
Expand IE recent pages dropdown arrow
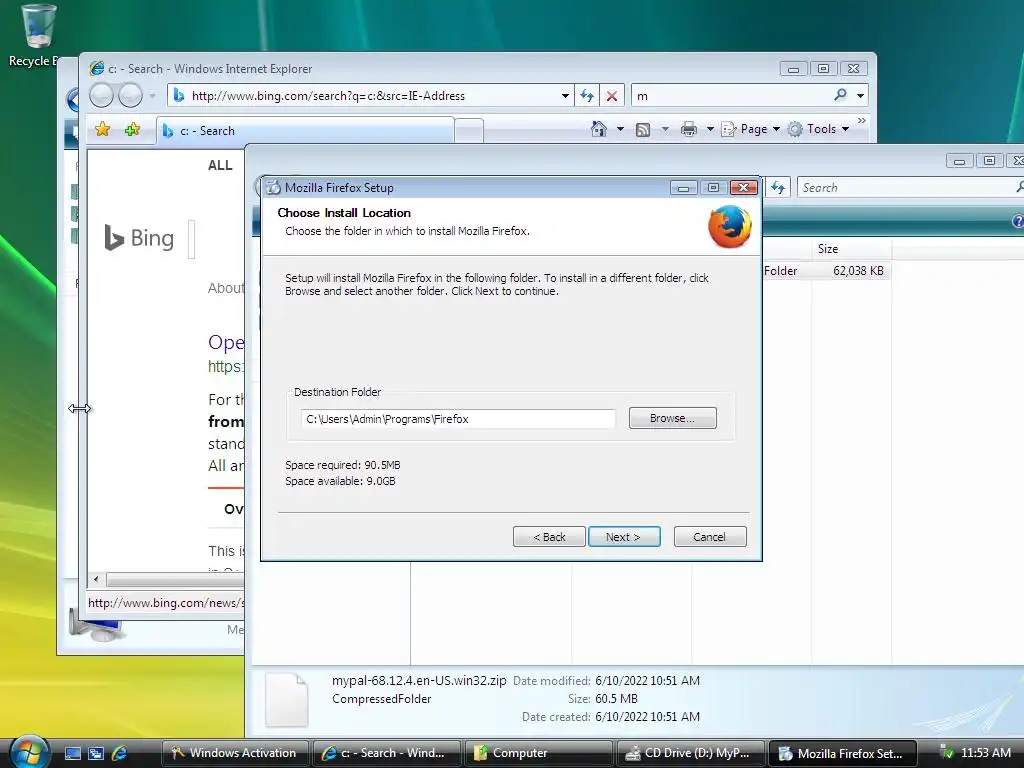(152, 96)
